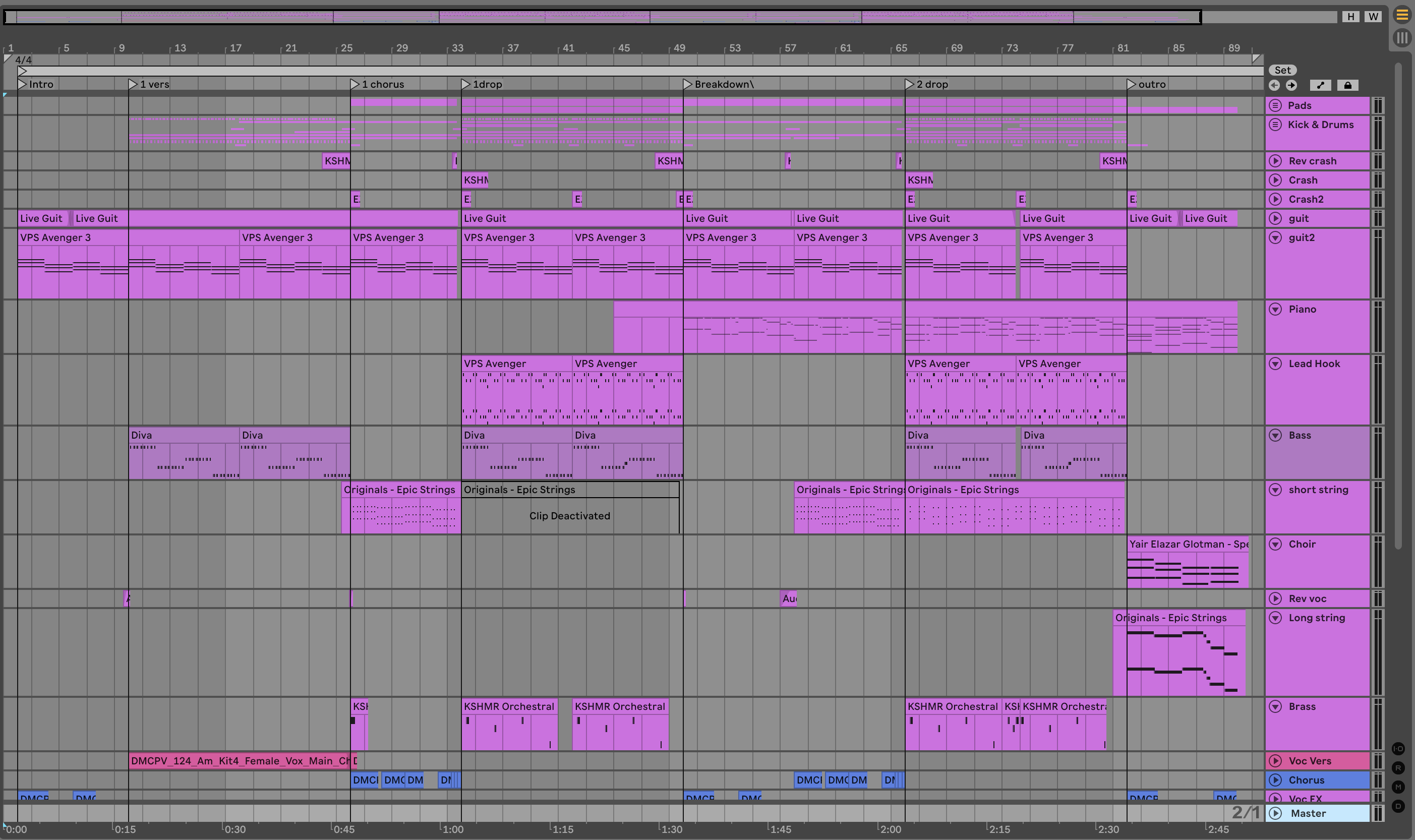Switch to Arrangement view via orange lines icon
Screen dimensions: 1415x840
click(1402, 15)
